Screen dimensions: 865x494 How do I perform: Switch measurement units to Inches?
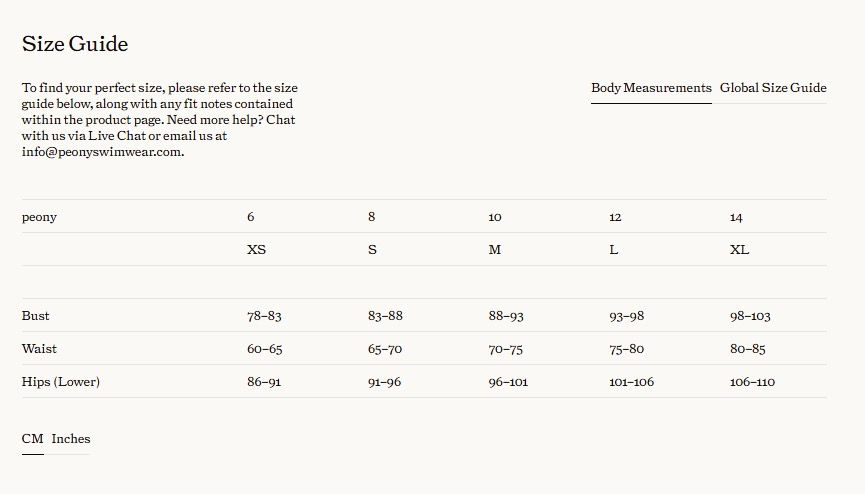click(x=71, y=439)
